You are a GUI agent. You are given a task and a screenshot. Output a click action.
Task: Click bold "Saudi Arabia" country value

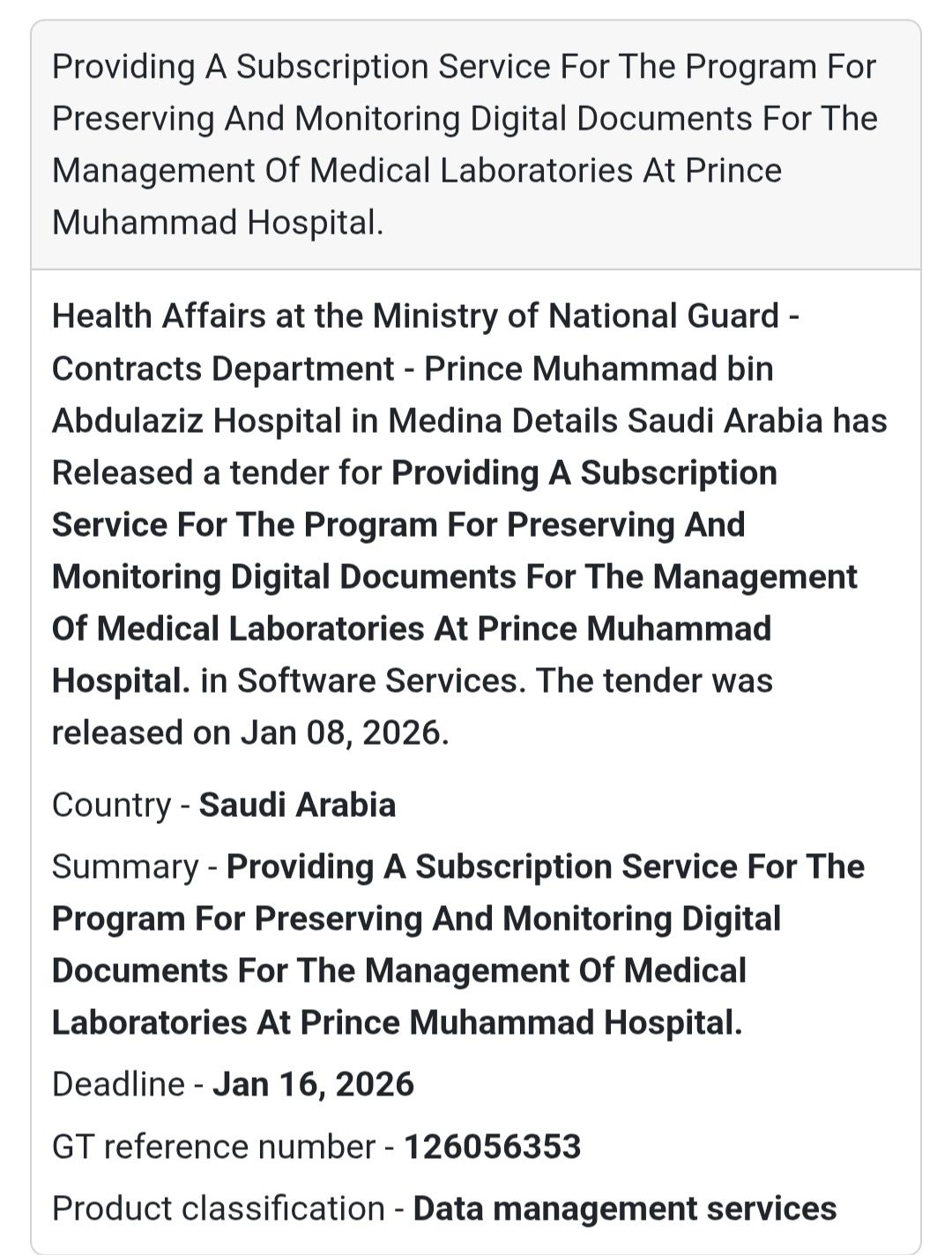(297, 805)
